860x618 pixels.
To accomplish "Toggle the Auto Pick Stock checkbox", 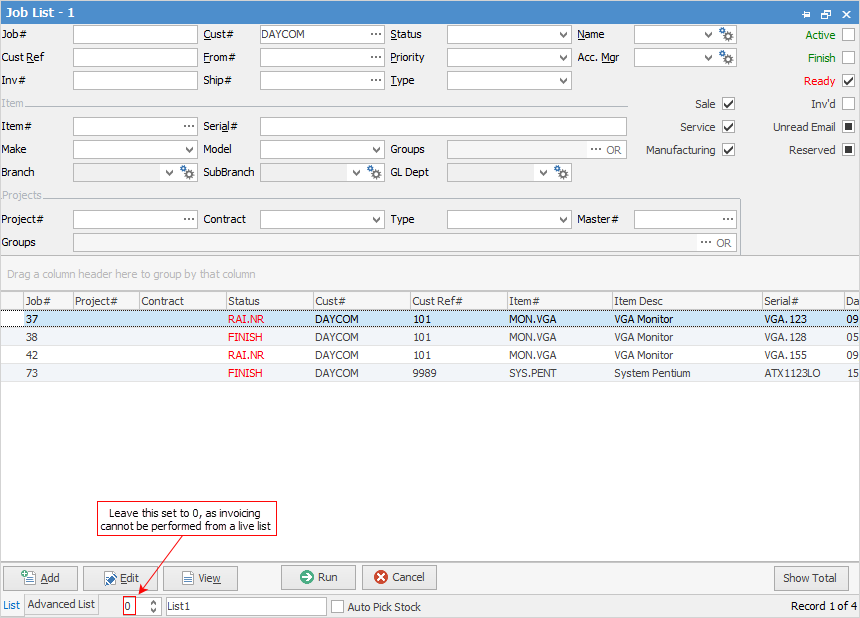I will click(x=338, y=607).
